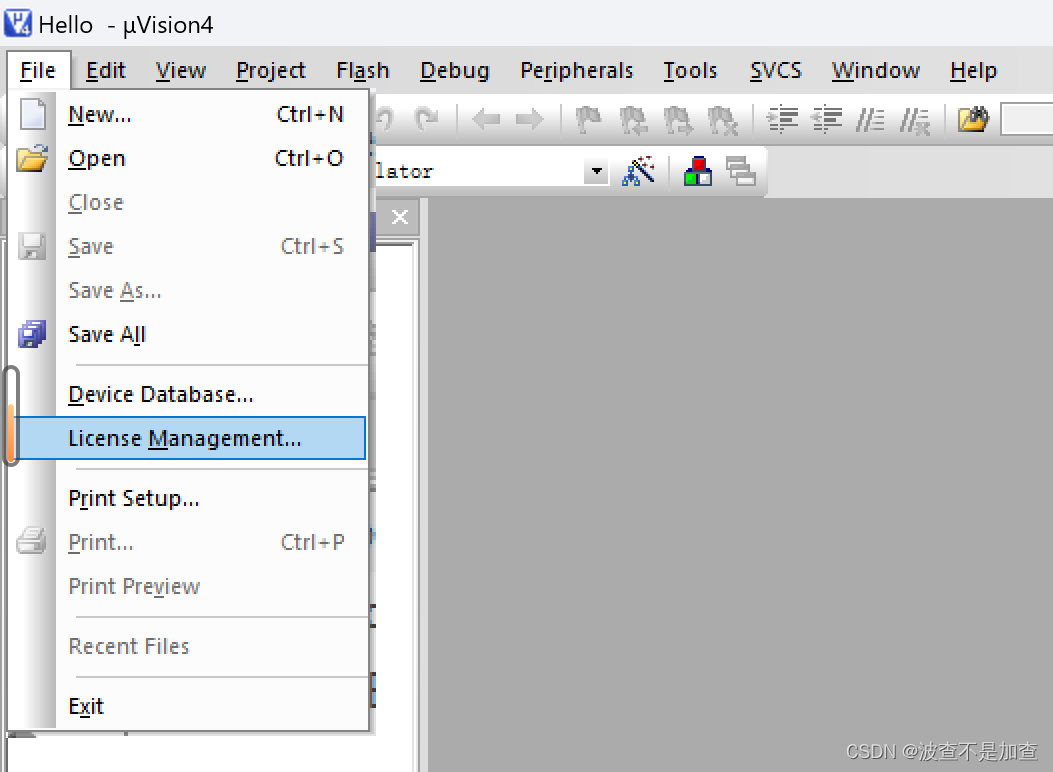Viewport: 1053px width, 772px height.
Task: Open the View menu
Action: pos(181,70)
